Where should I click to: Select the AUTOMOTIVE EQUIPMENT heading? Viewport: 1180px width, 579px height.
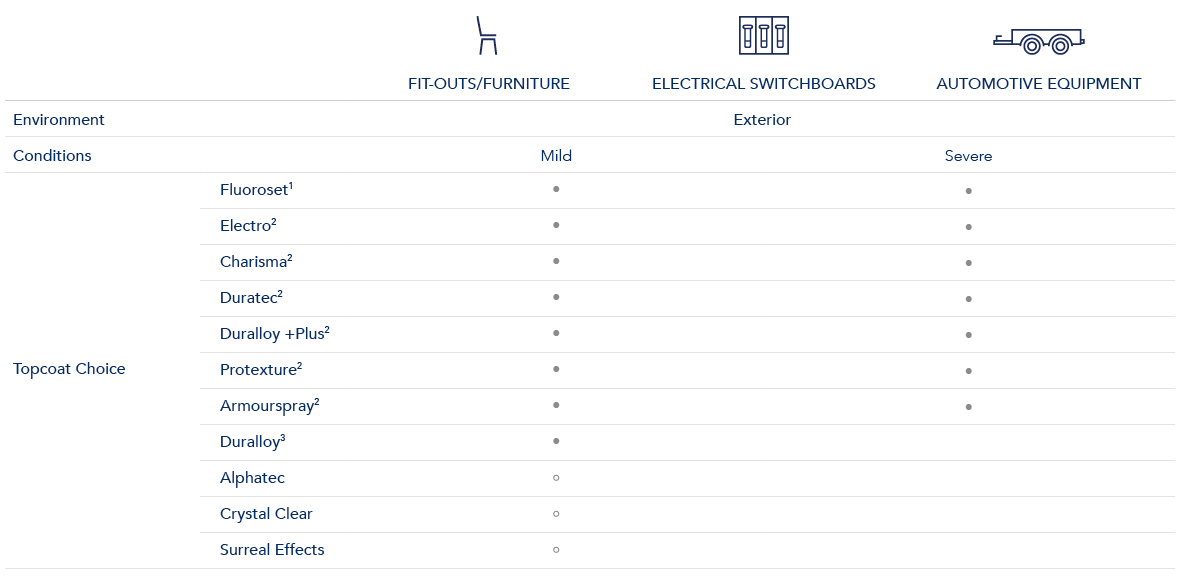(x=1039, y=84)
